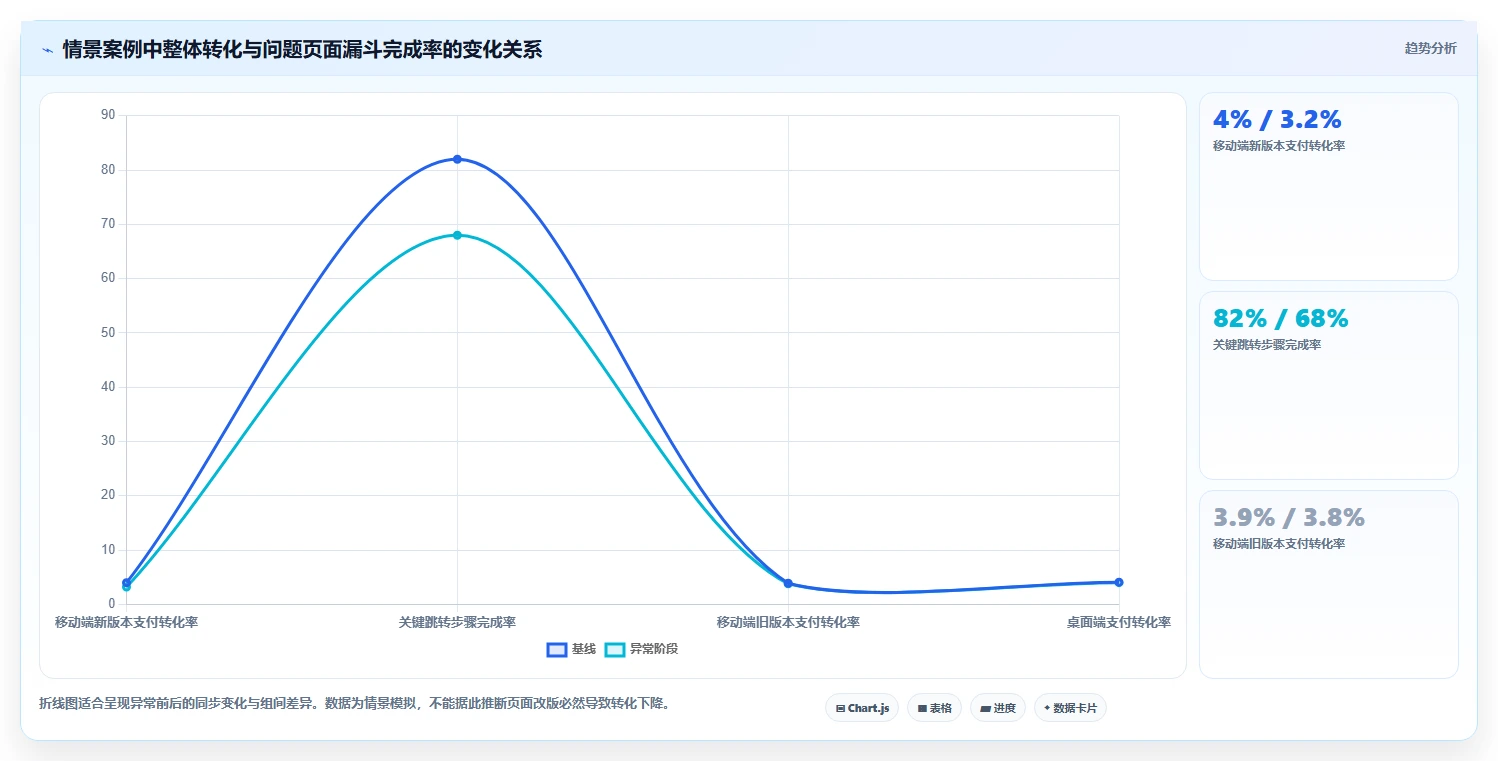The width and height of the screenshot is (1498, 761).
Task: Click the 进度 chip
Action: pos(998,708)
